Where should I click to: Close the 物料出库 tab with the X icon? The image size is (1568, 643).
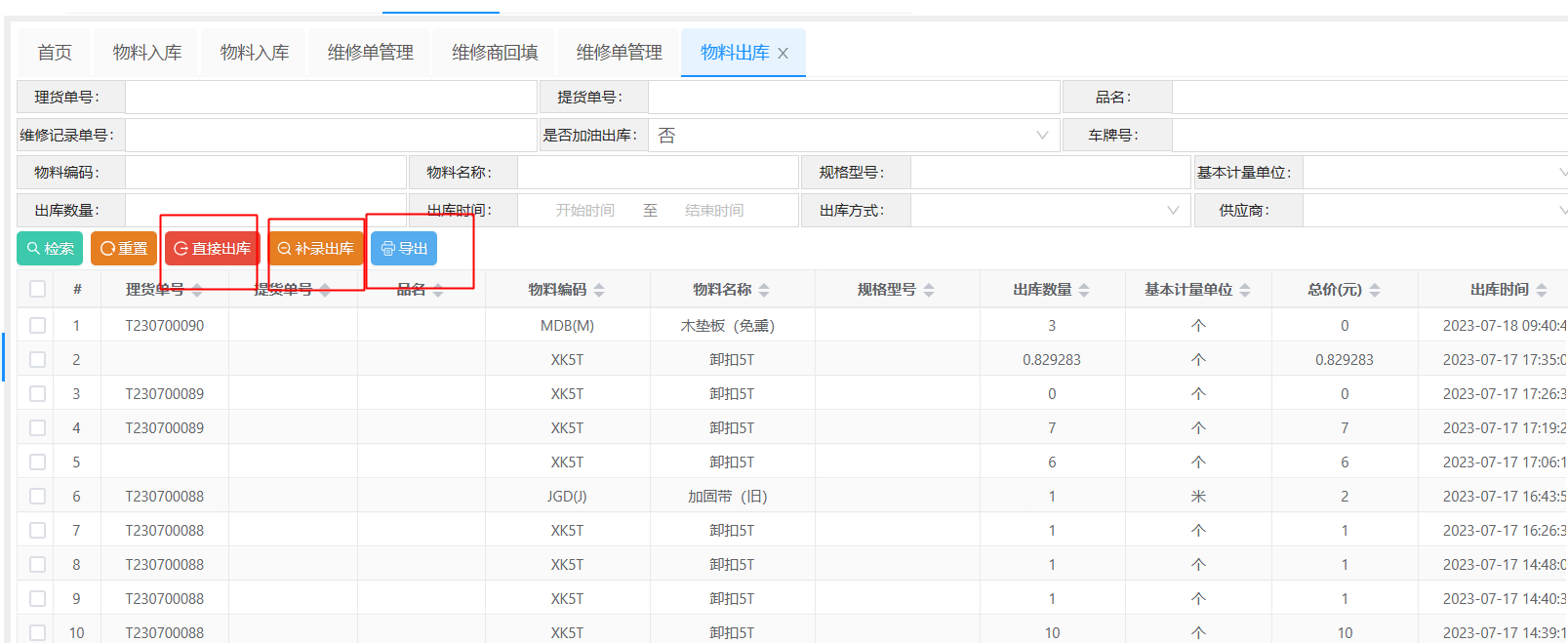[783, 54]
